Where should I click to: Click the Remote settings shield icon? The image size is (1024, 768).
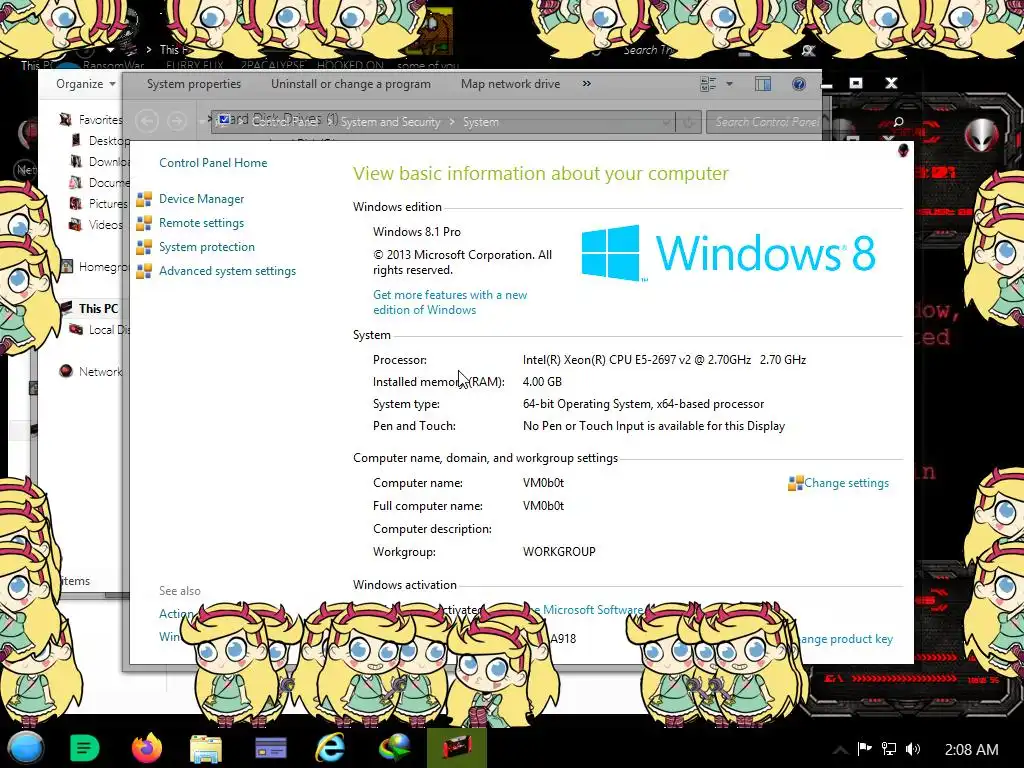click(144, 223)
